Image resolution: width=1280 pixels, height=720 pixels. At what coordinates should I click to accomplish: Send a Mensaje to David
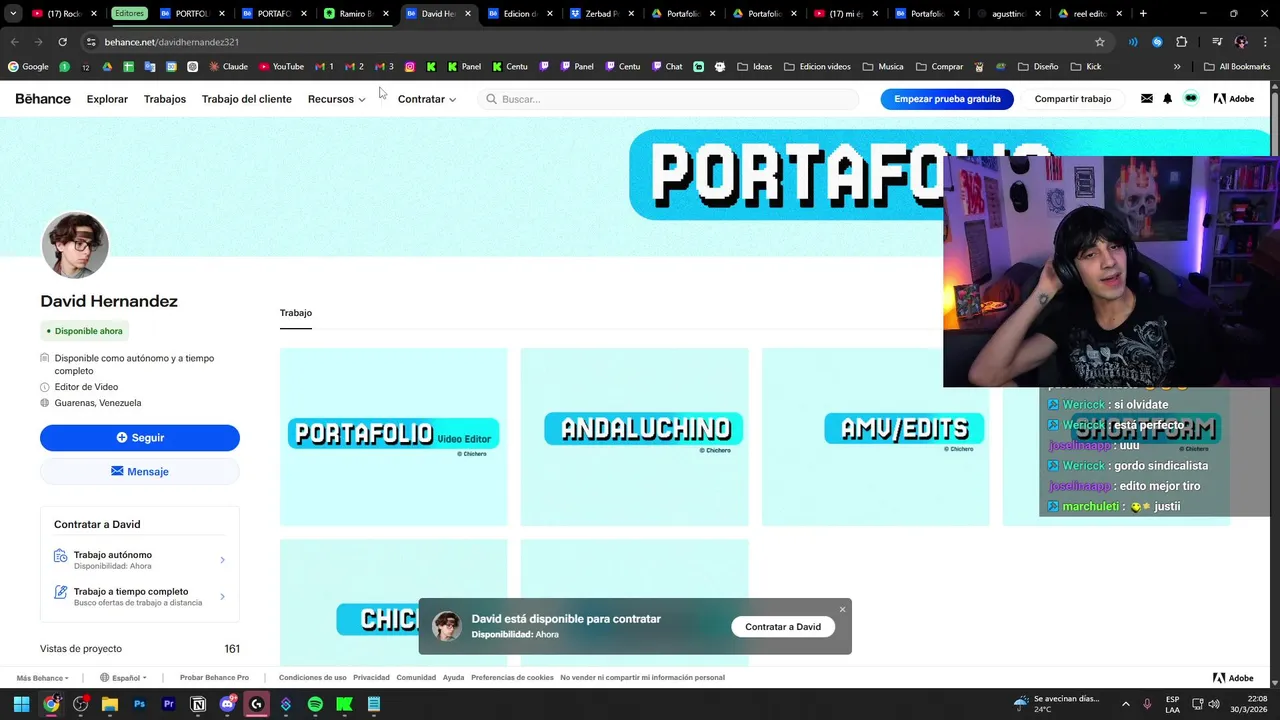140,472
